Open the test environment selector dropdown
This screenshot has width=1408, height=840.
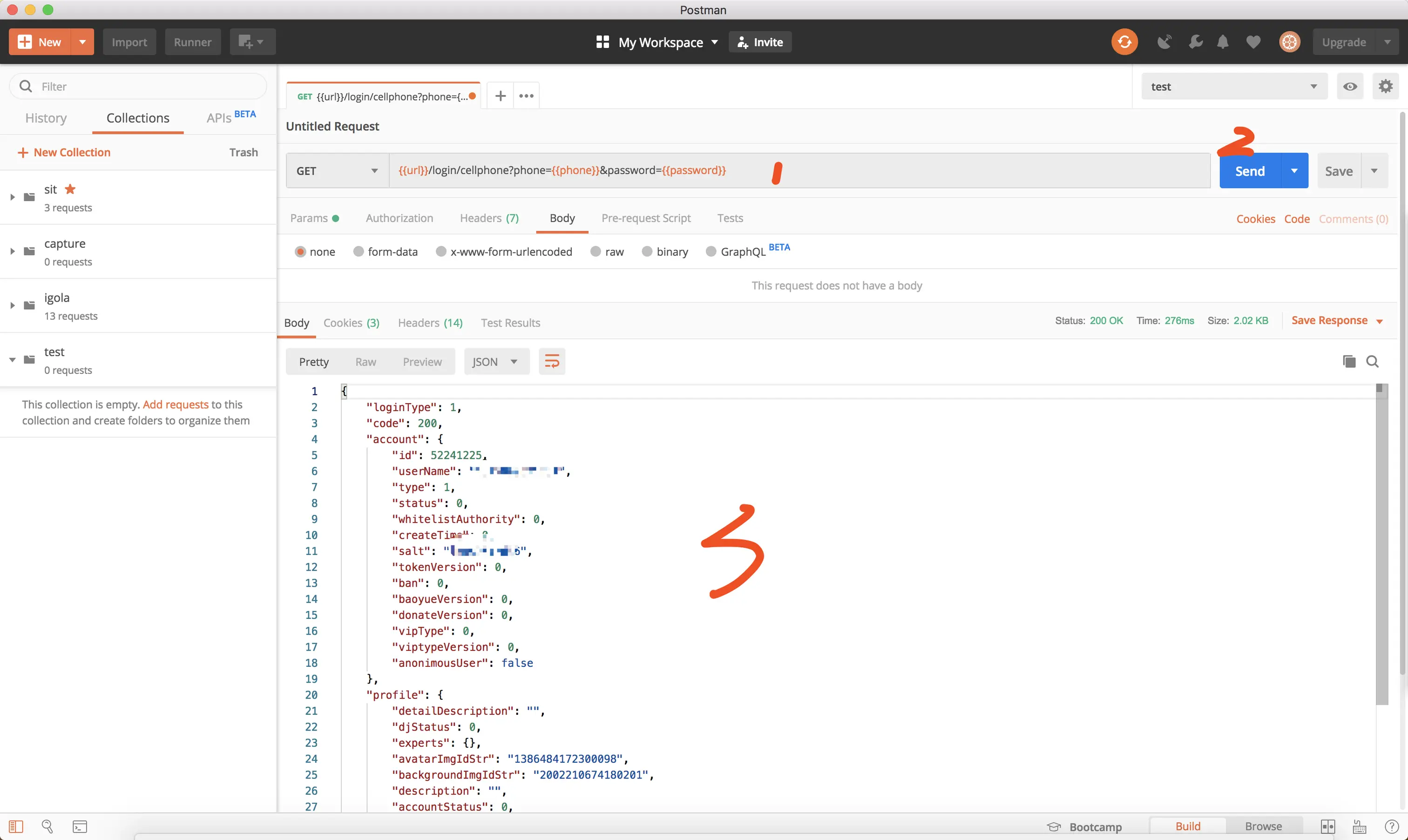[x=1234, y=87]
